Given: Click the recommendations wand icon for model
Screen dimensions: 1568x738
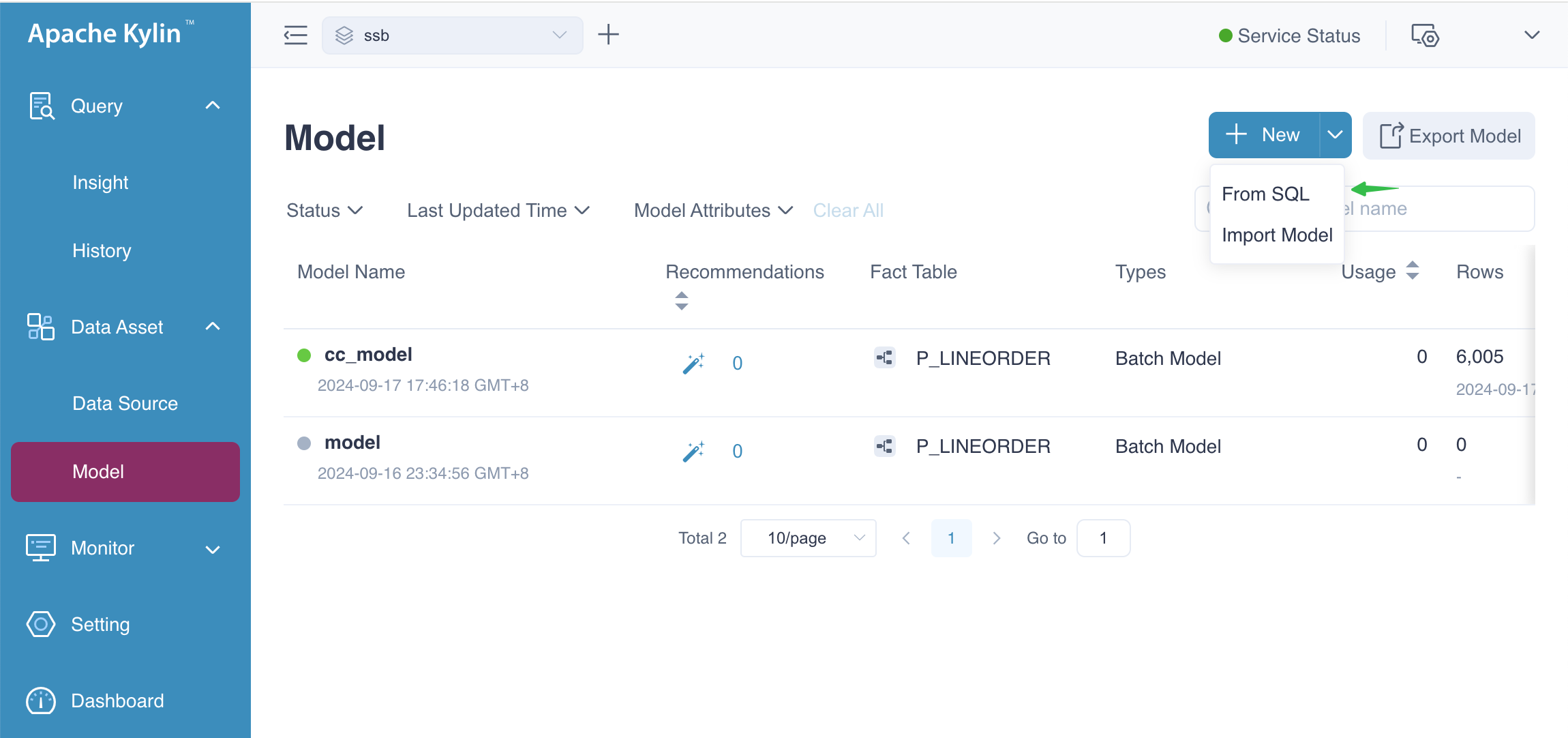Looking at the screenshot, I should click(693, 452).
